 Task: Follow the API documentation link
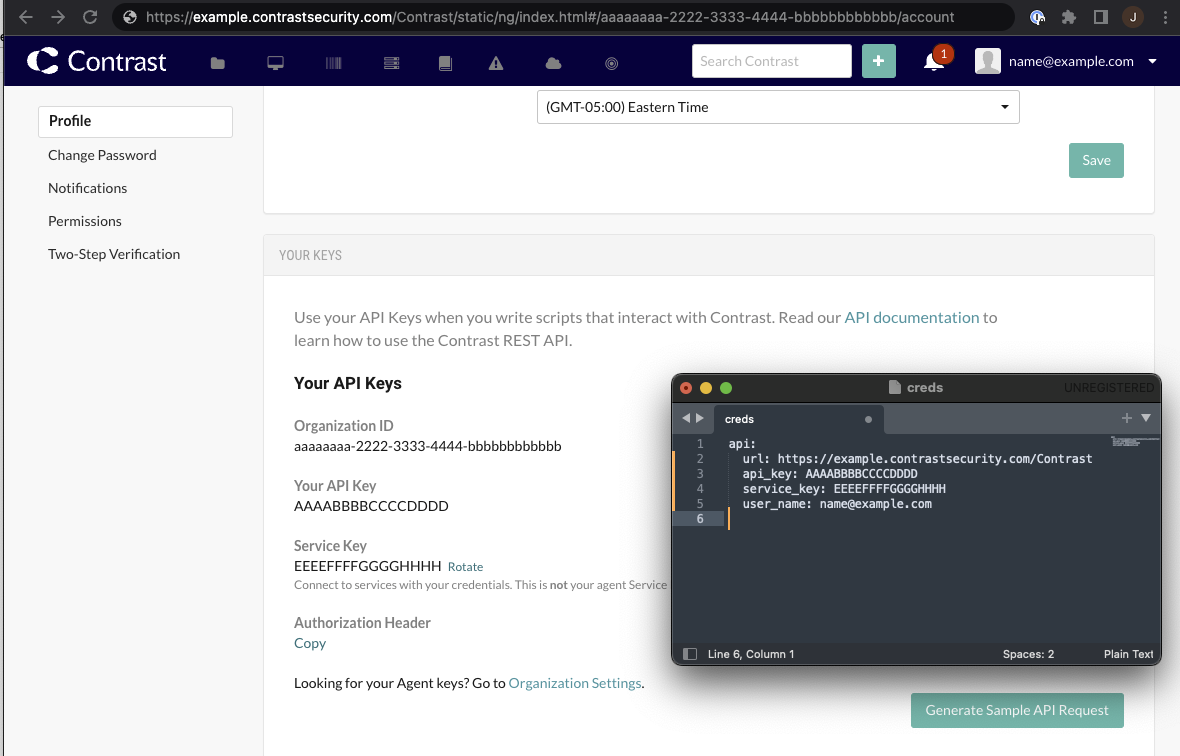[911, 317]
